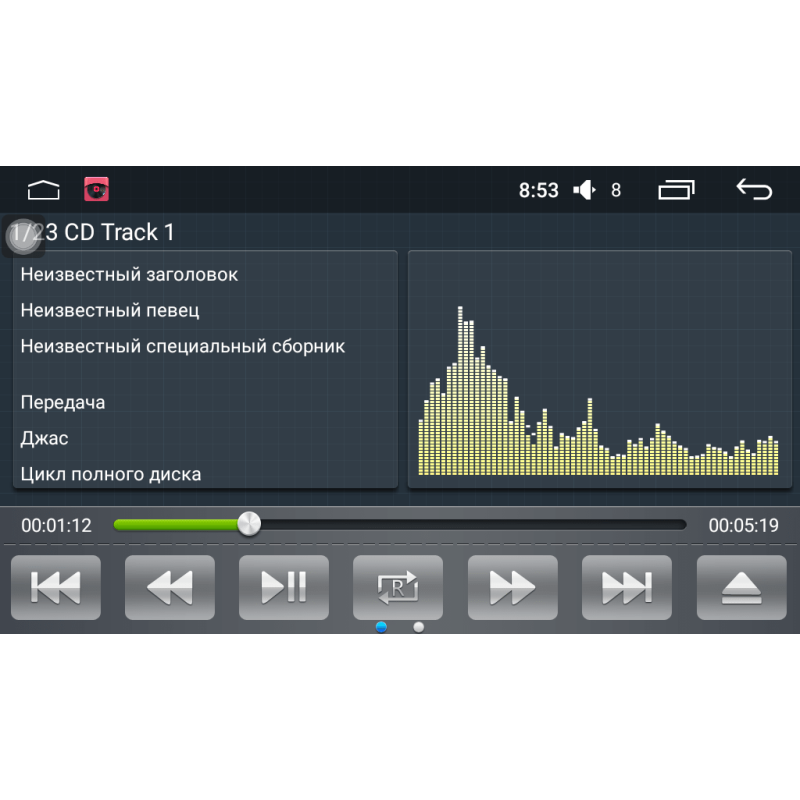Click the playback progress slider knob
The image size is (800, 800).
click(x=249, y=524)
